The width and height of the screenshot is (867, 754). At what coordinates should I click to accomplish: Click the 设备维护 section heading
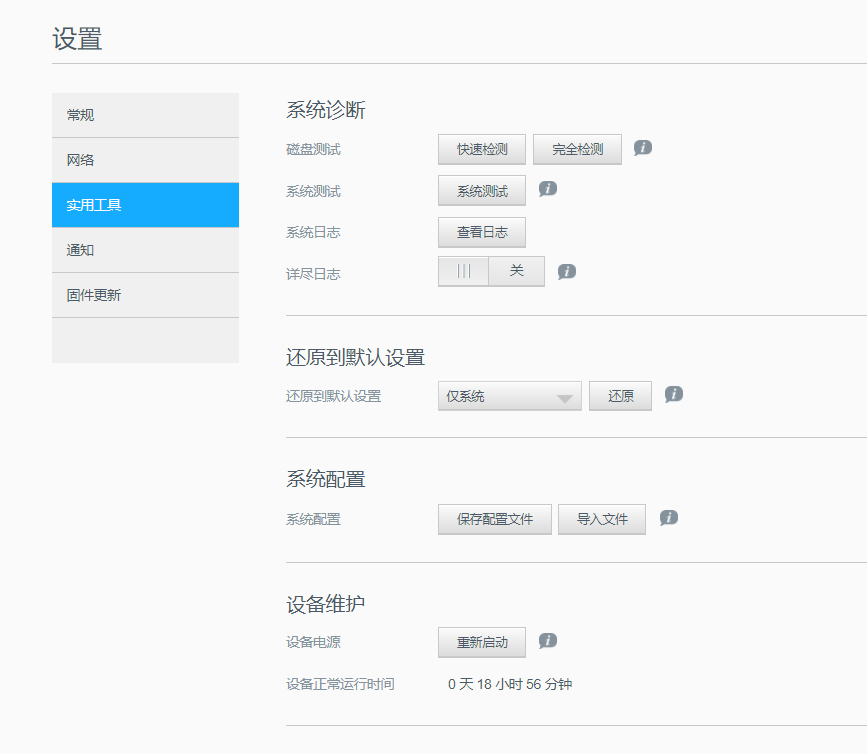coord(326,604)
